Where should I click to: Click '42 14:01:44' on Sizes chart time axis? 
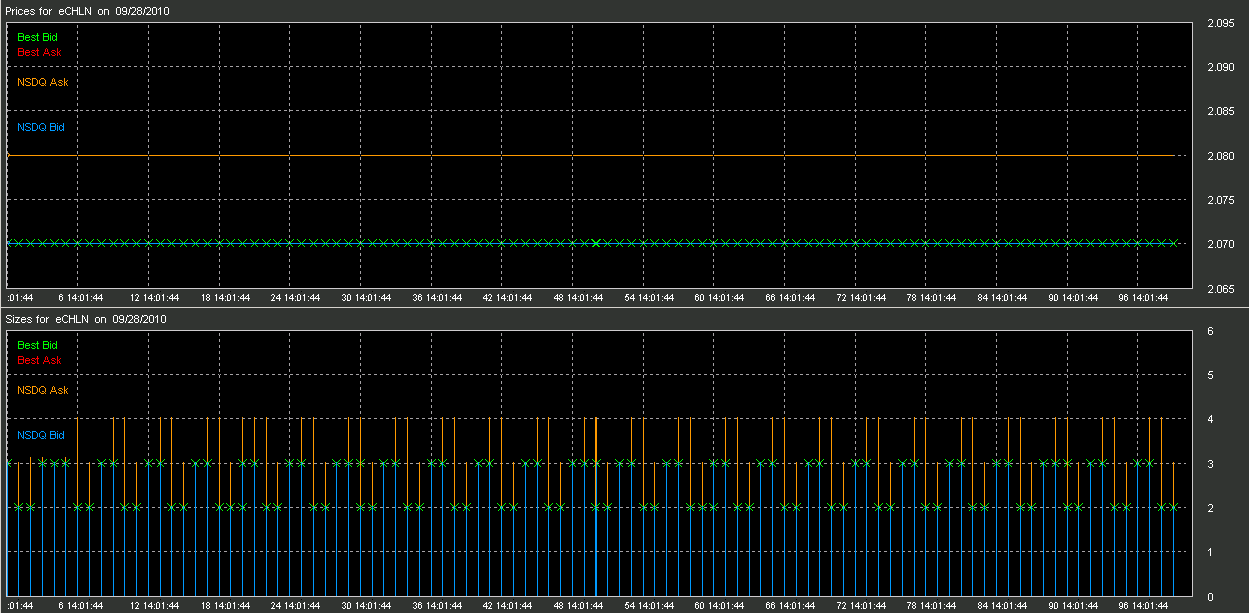point(508,606)
